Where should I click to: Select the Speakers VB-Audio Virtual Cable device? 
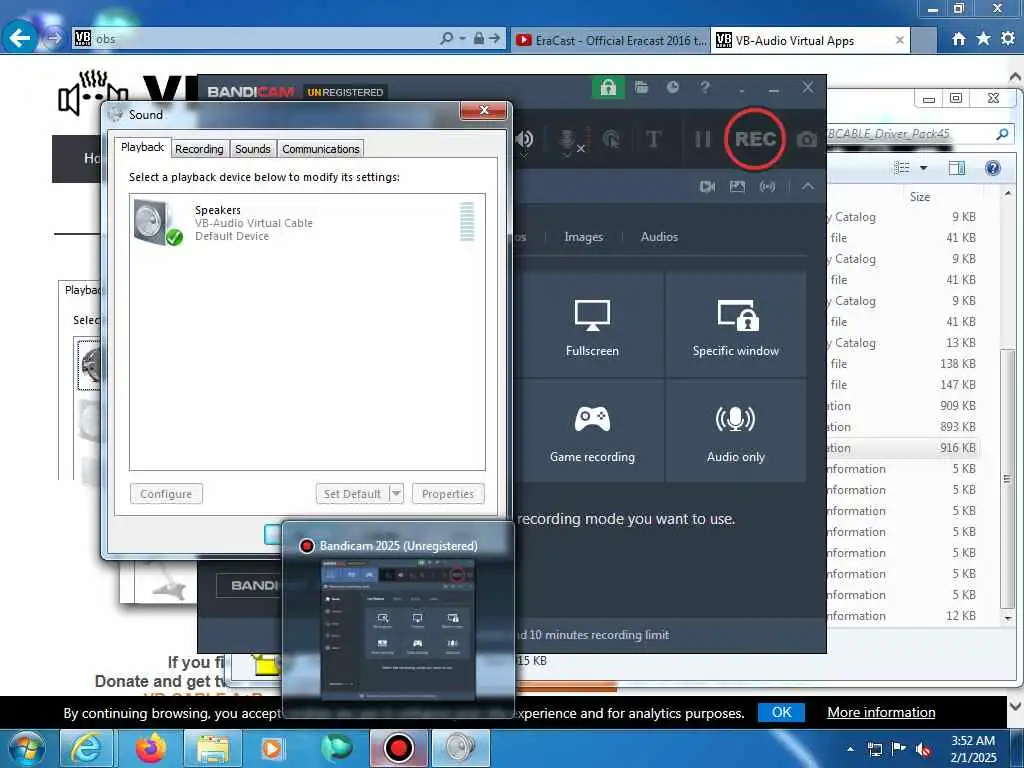[307, 223]
